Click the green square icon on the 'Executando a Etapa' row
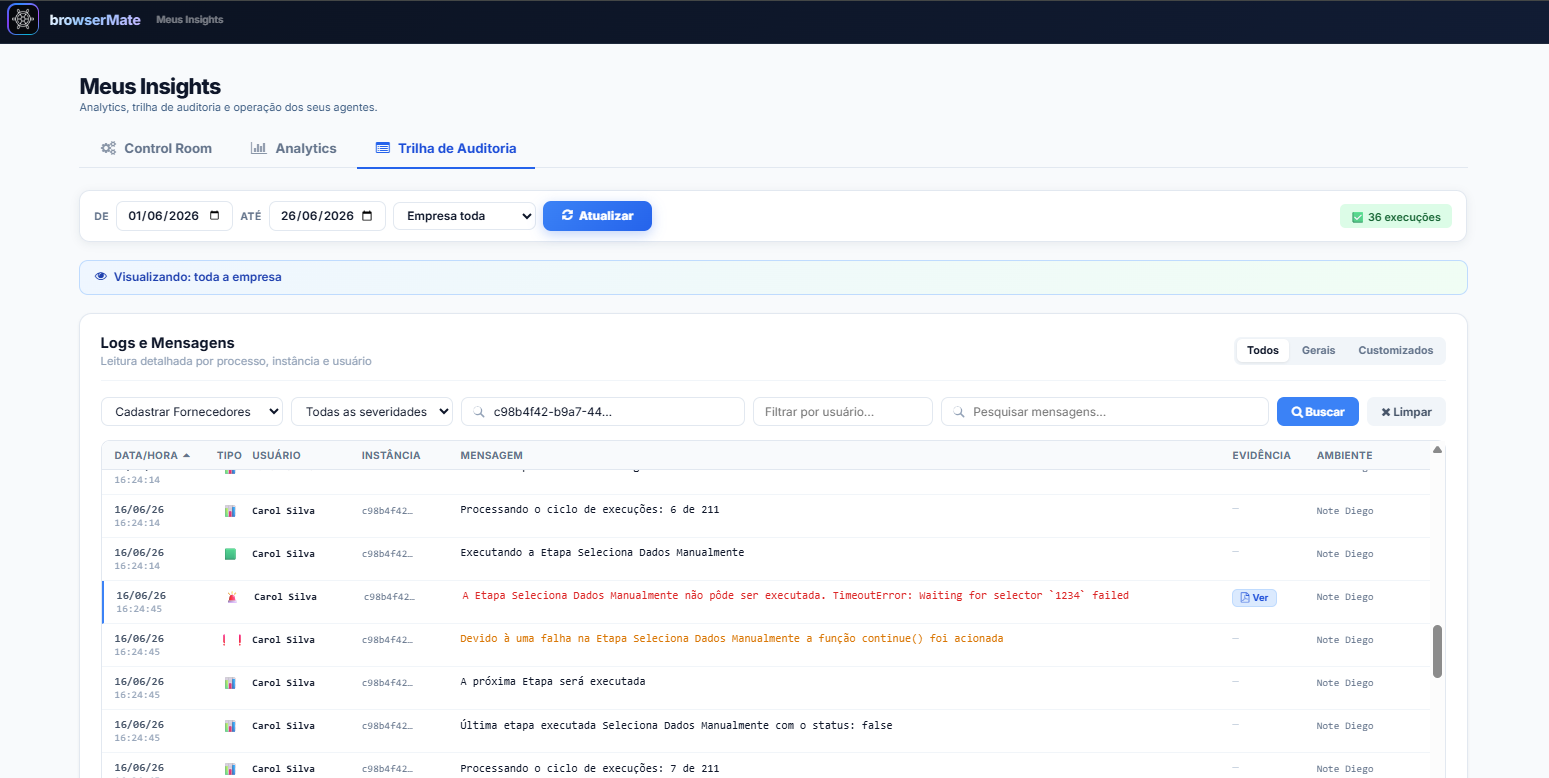1549x778 pixels. pyautogui.click(x=230, y=554)
